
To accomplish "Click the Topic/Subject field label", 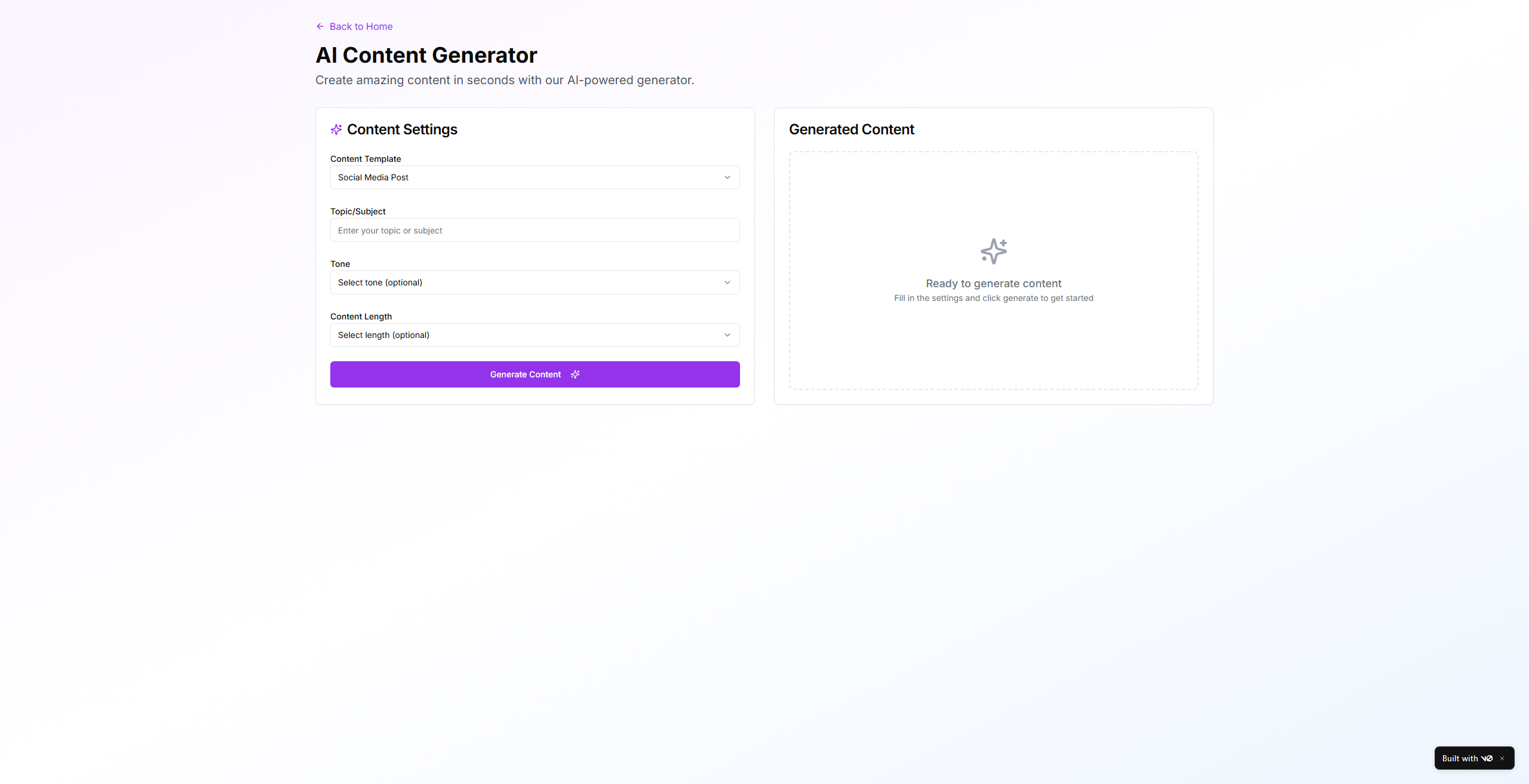I will [358, 211].
